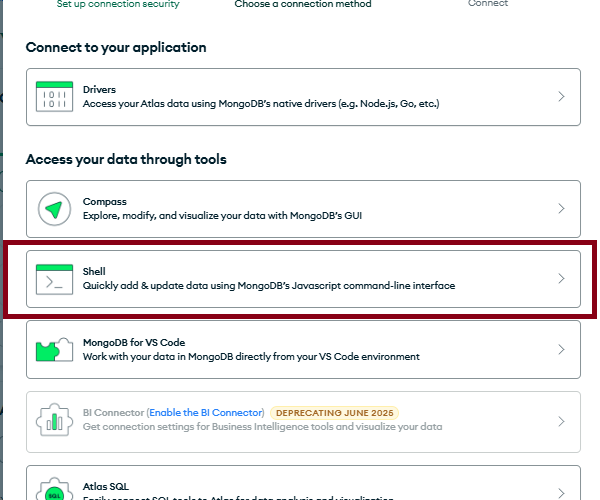Open Shell via its right chevron
This screenshot has width=600, height=500.
[561, 279]
